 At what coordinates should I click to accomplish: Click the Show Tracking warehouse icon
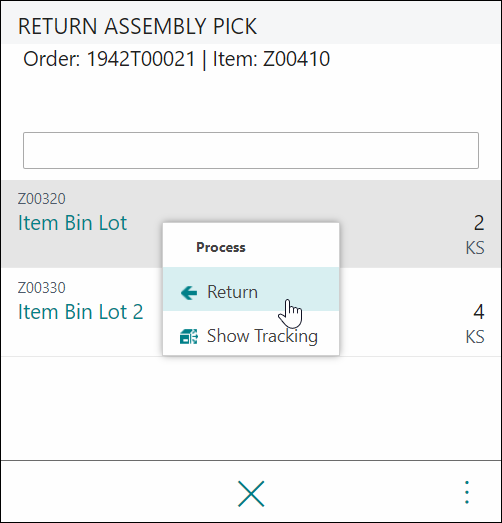(189, 336)
